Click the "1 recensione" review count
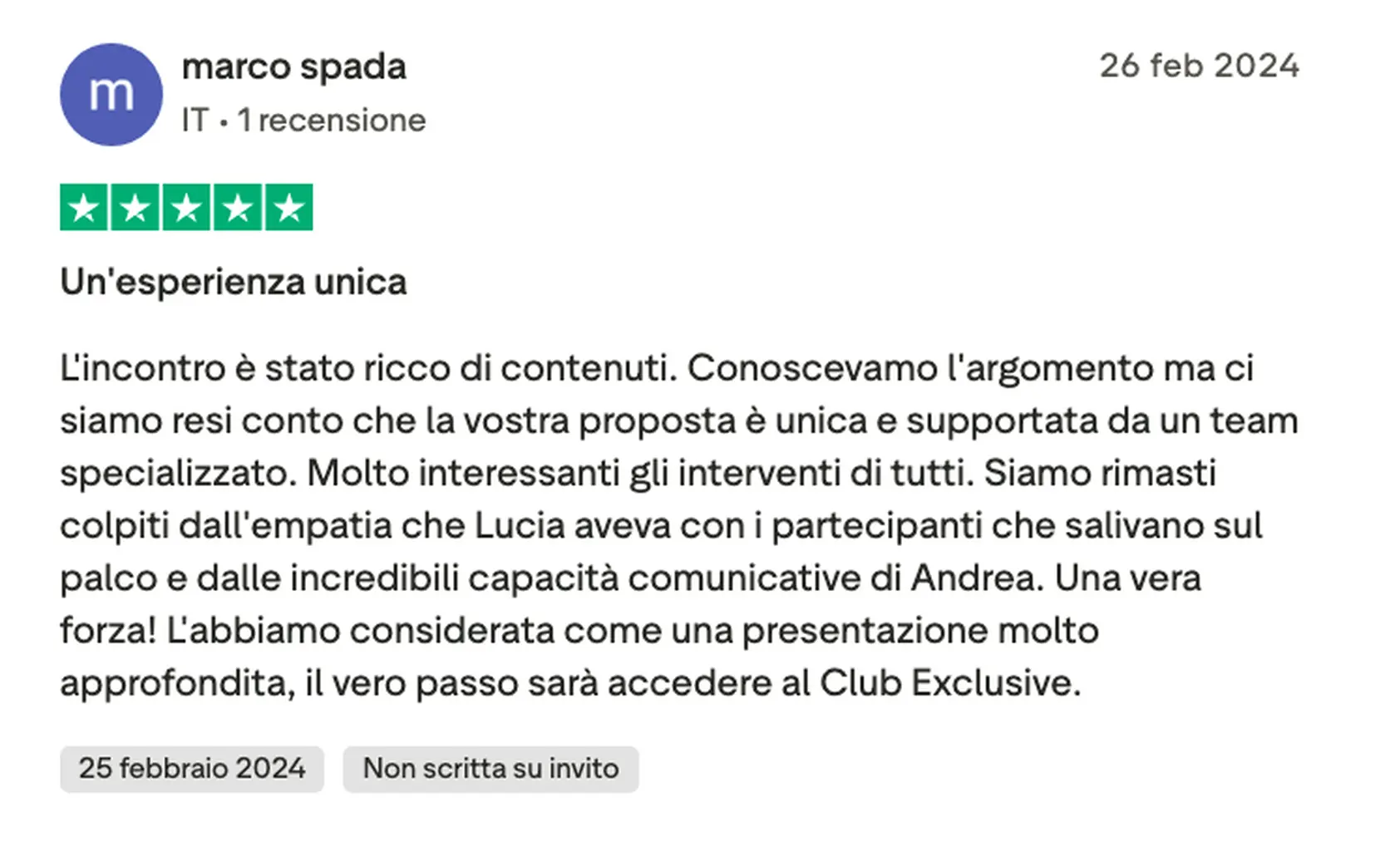 click(331, 121)
